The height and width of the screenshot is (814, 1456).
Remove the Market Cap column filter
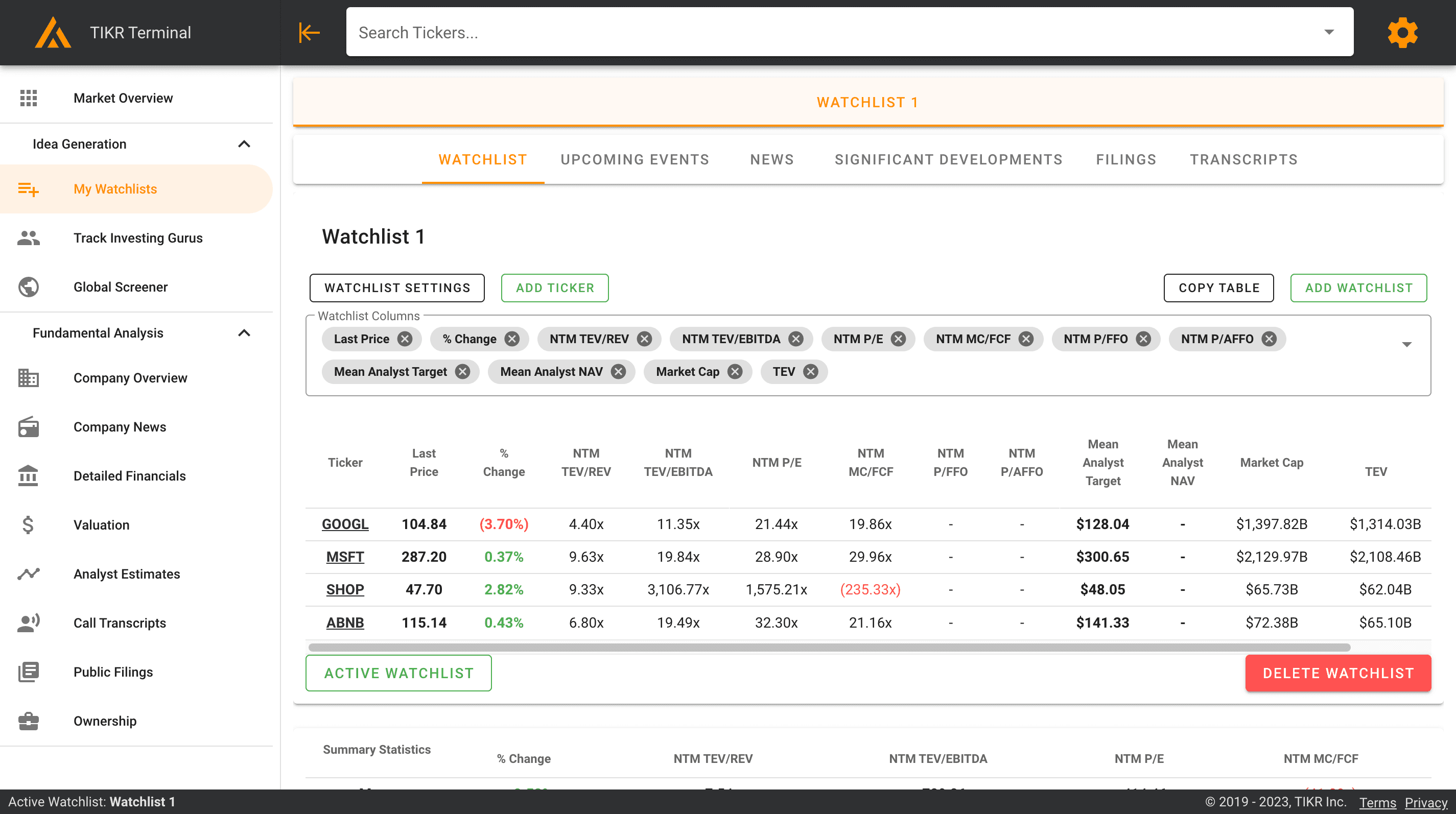pos(735,372)
